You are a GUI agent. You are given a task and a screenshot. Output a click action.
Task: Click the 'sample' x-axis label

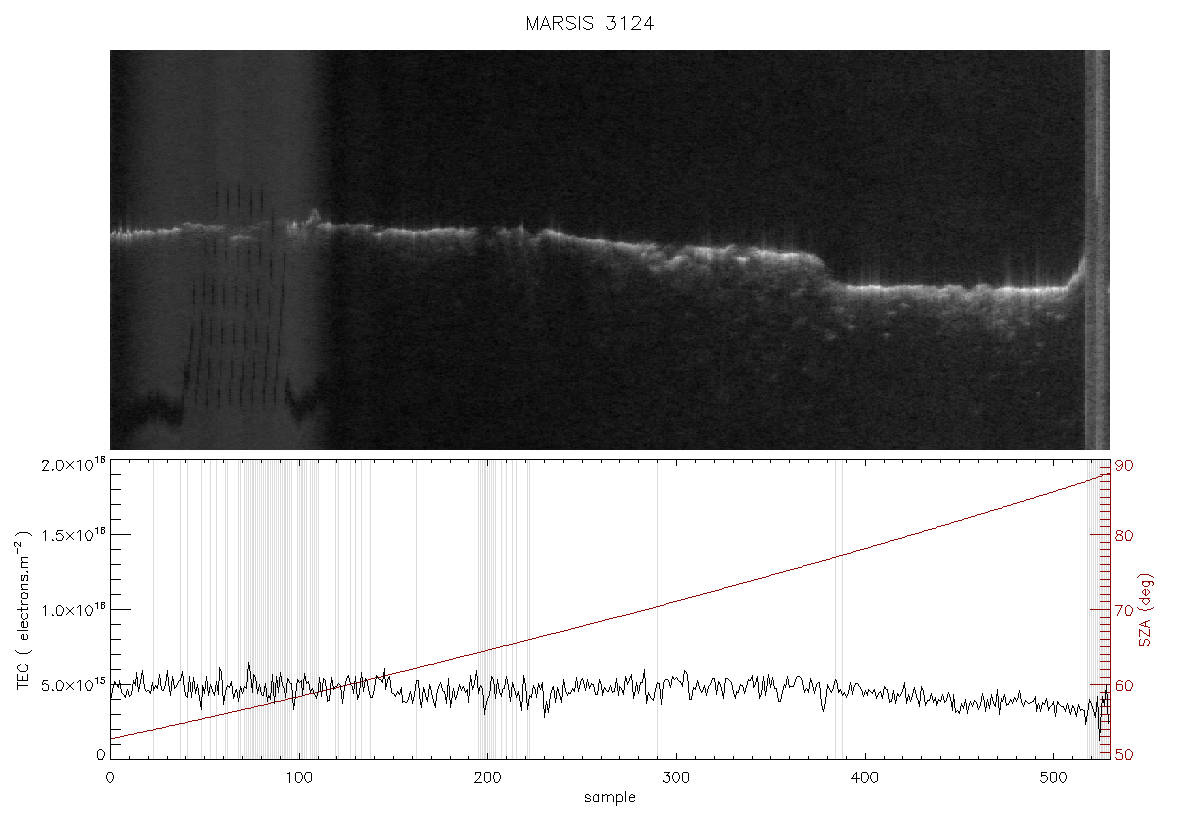pyautogui.click(x=610, y=797)
